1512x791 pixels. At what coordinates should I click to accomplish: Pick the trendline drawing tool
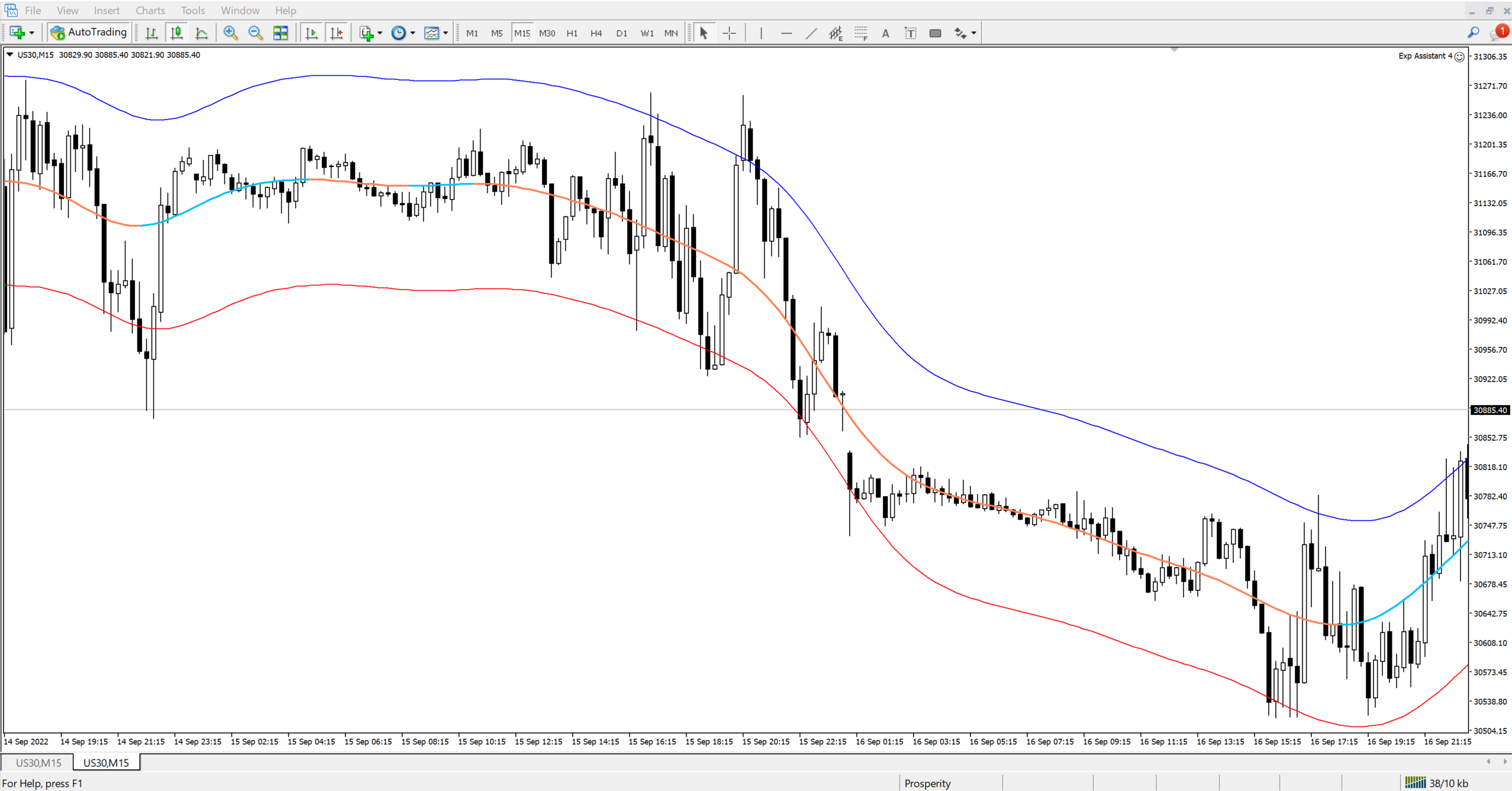811,33
